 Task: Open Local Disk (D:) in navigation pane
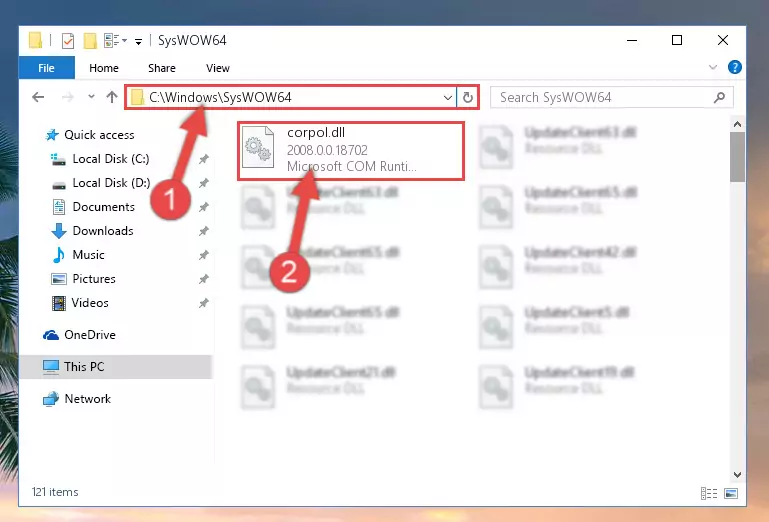pyautogui.click(x=111, y=183)
